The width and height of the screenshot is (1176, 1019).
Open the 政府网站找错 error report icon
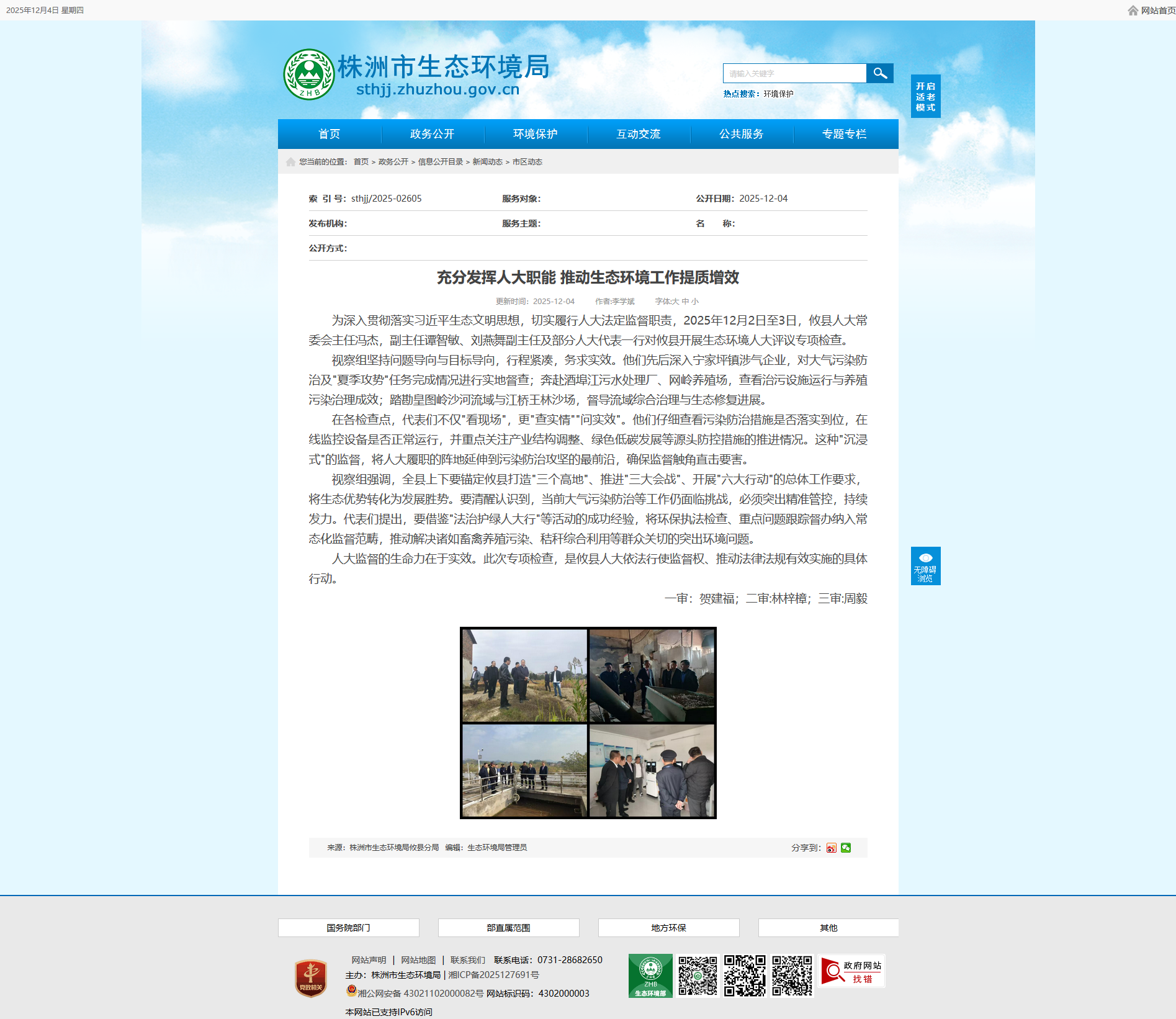tap(851, 971)
